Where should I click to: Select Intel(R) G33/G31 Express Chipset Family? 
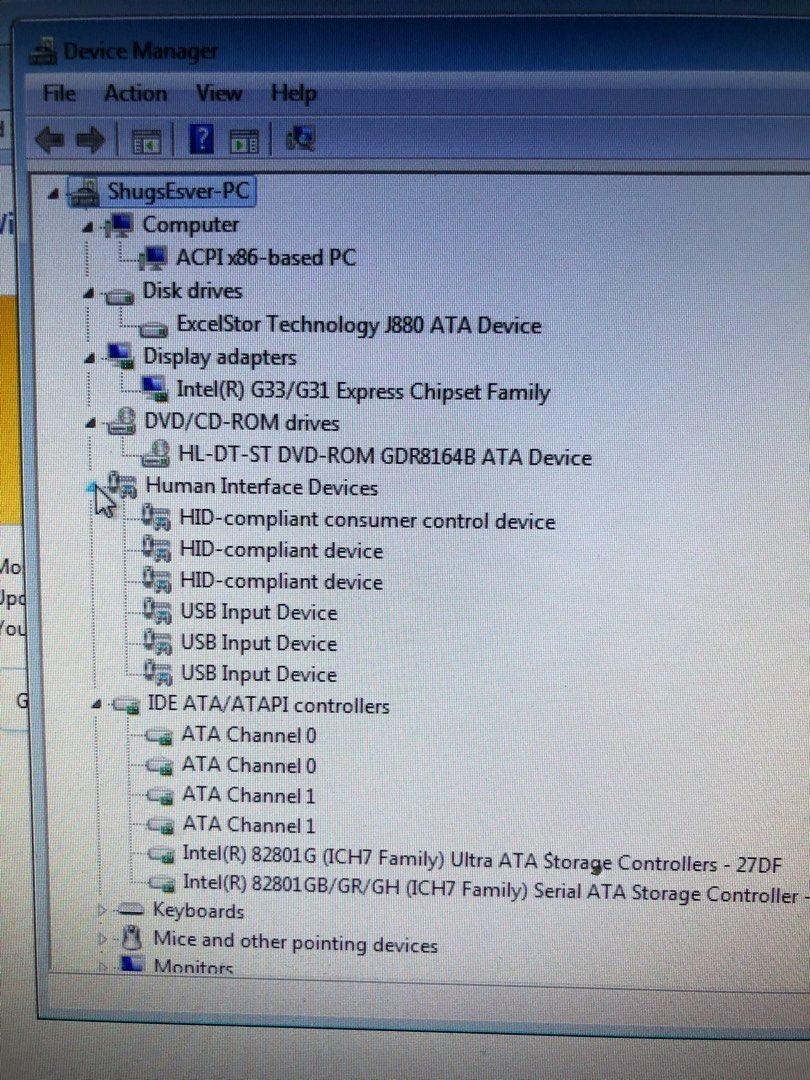pos(363,391)
